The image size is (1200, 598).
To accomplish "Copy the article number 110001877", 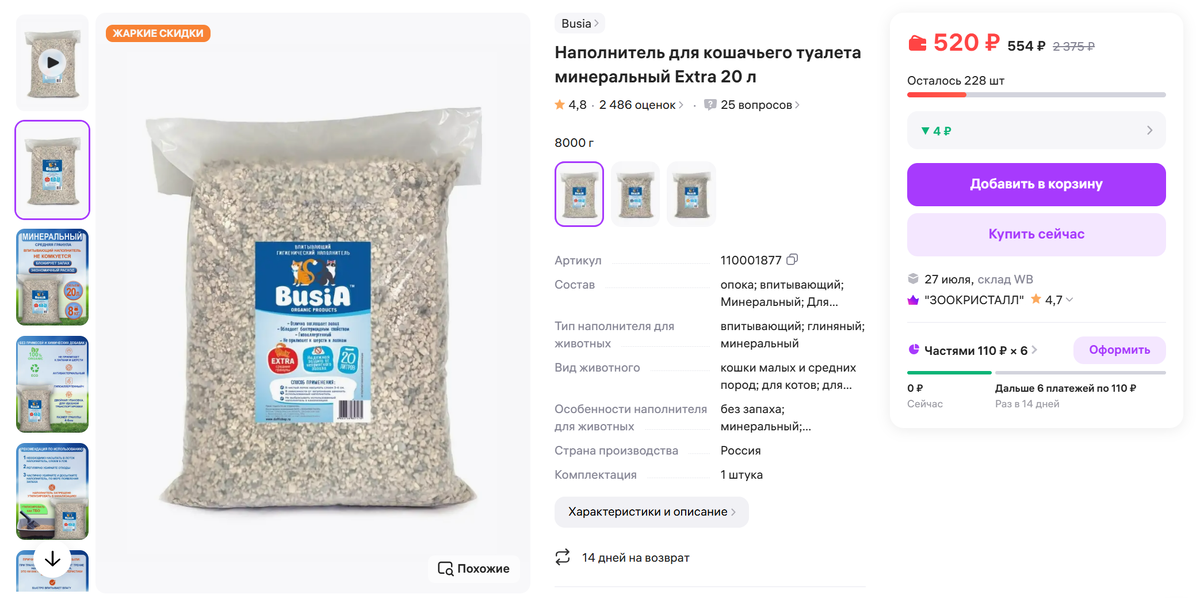I will (x=792, y=260).
